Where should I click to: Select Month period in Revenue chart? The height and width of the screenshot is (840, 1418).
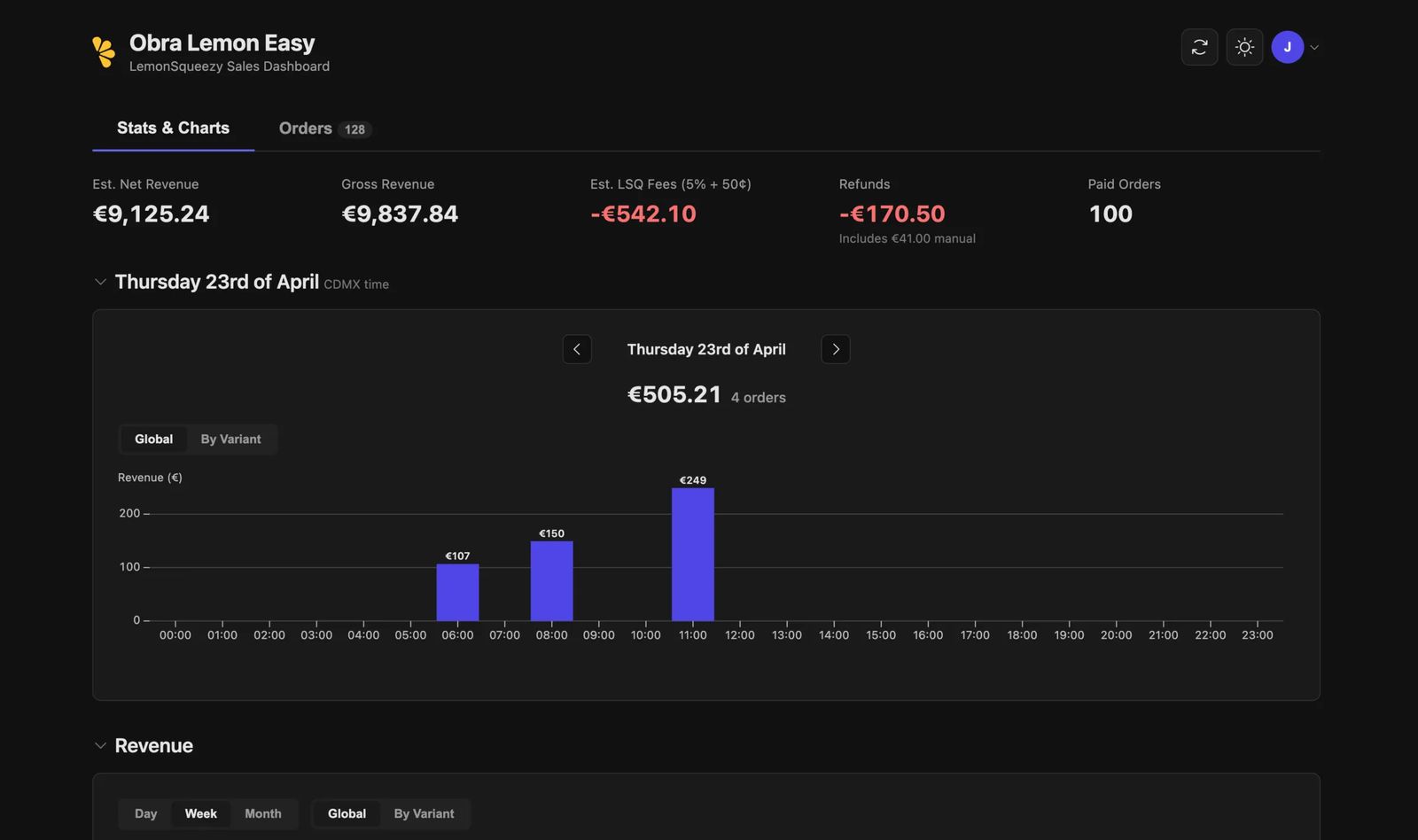(x=262, y=813)
